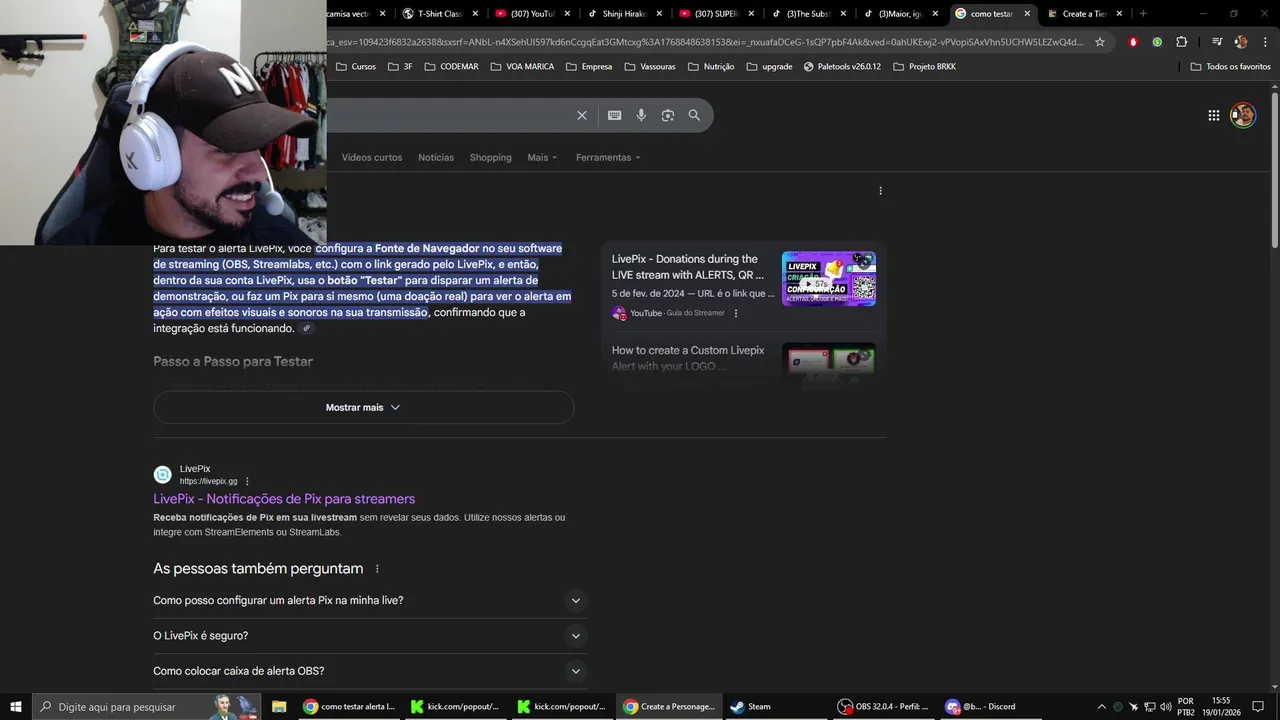Select the 'Notícias' search filter
This screenshot has width=1280, height=720.
tap(436, 157)
